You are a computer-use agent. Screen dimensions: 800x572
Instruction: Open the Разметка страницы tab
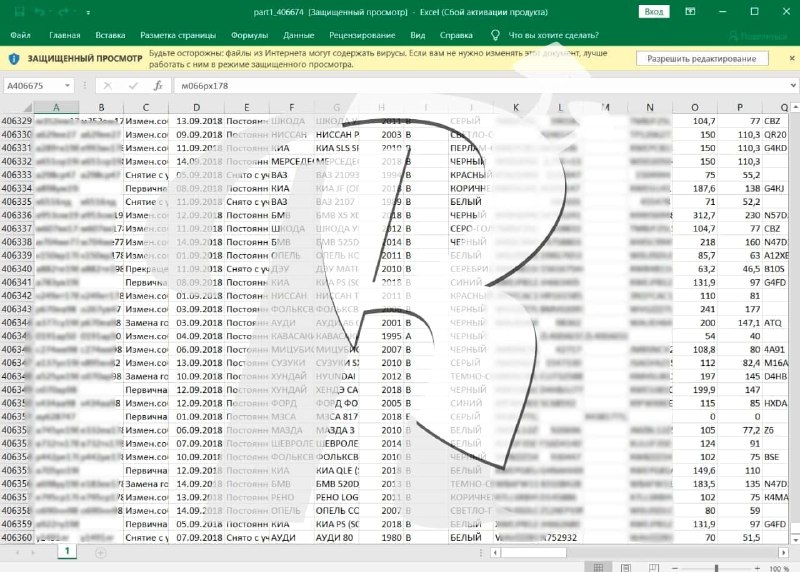[178, 35]
